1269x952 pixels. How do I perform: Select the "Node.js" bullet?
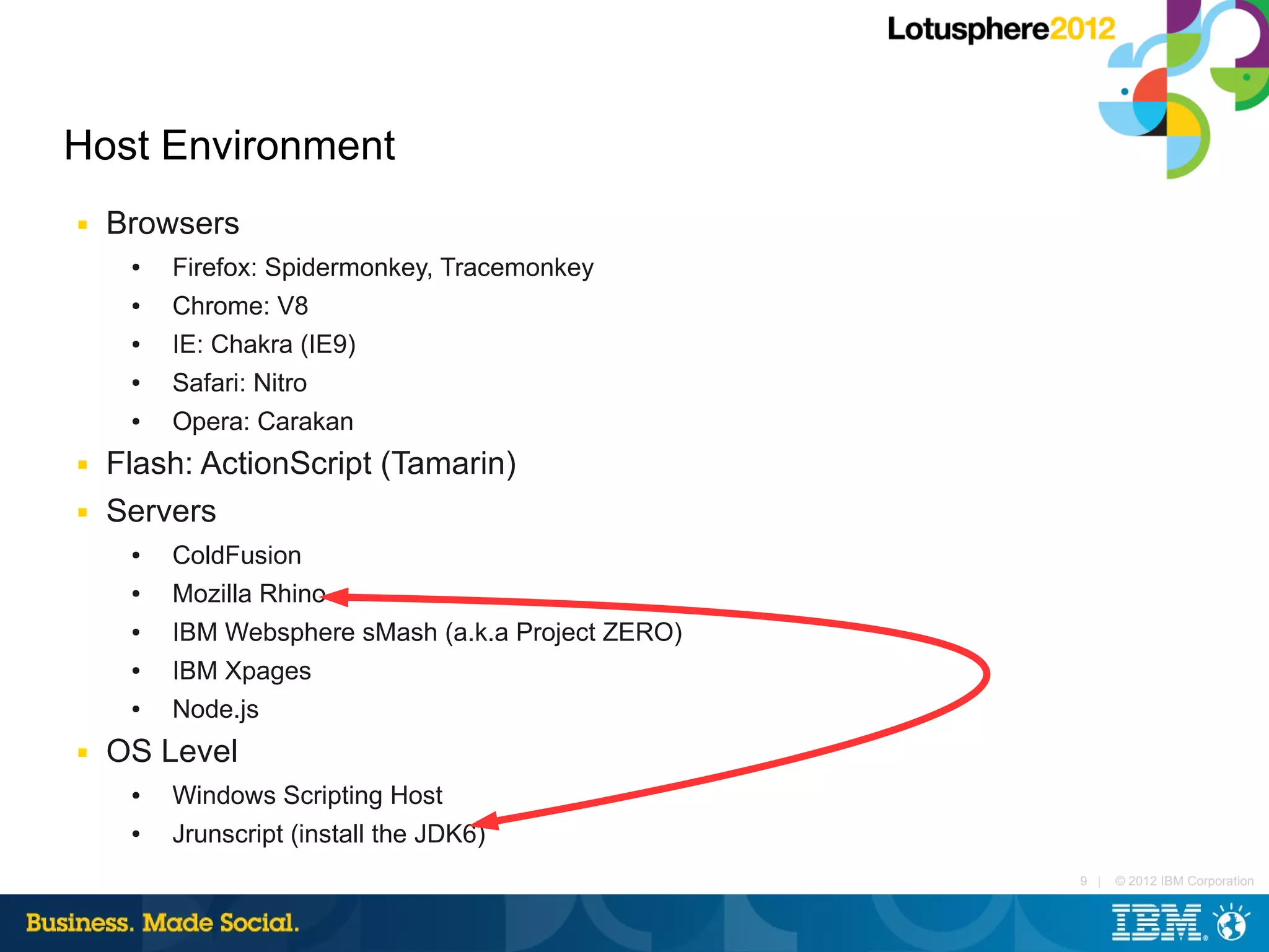[x=216, y=710]
